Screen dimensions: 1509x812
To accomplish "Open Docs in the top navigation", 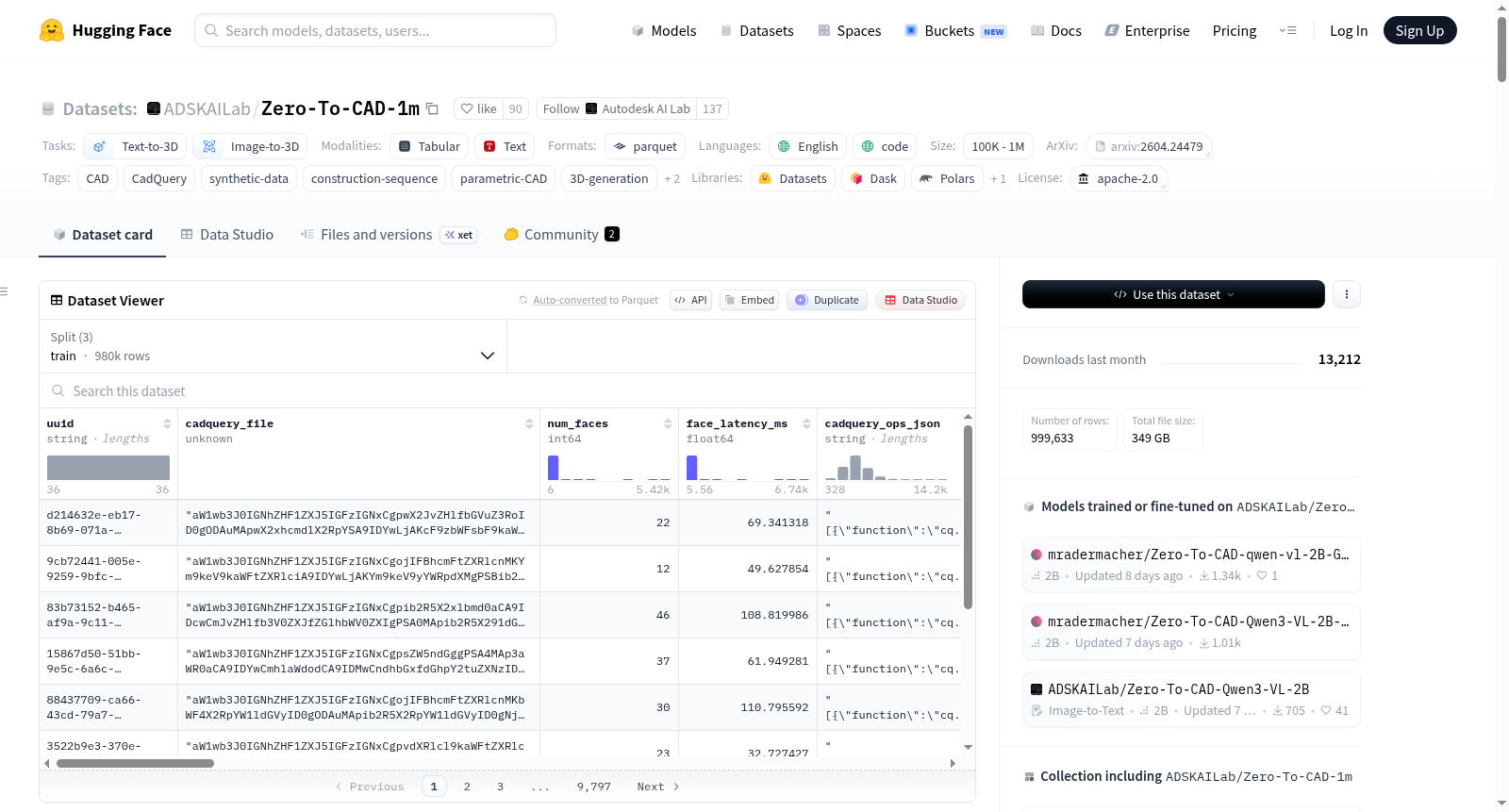I will [x=1056, y=30].
